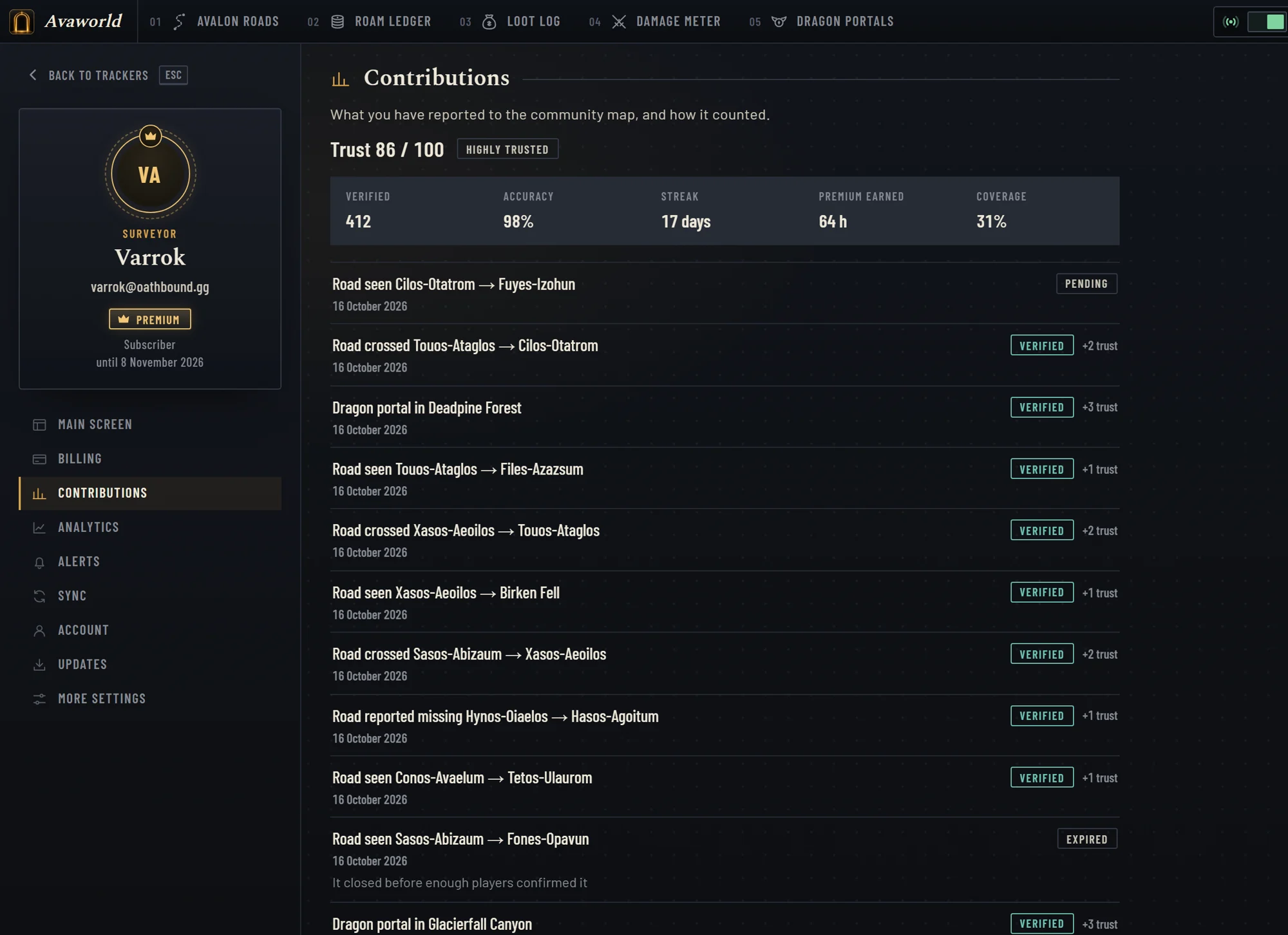
Task: Click the Analytics line chart icon
Action: click(x=39, y=527)
